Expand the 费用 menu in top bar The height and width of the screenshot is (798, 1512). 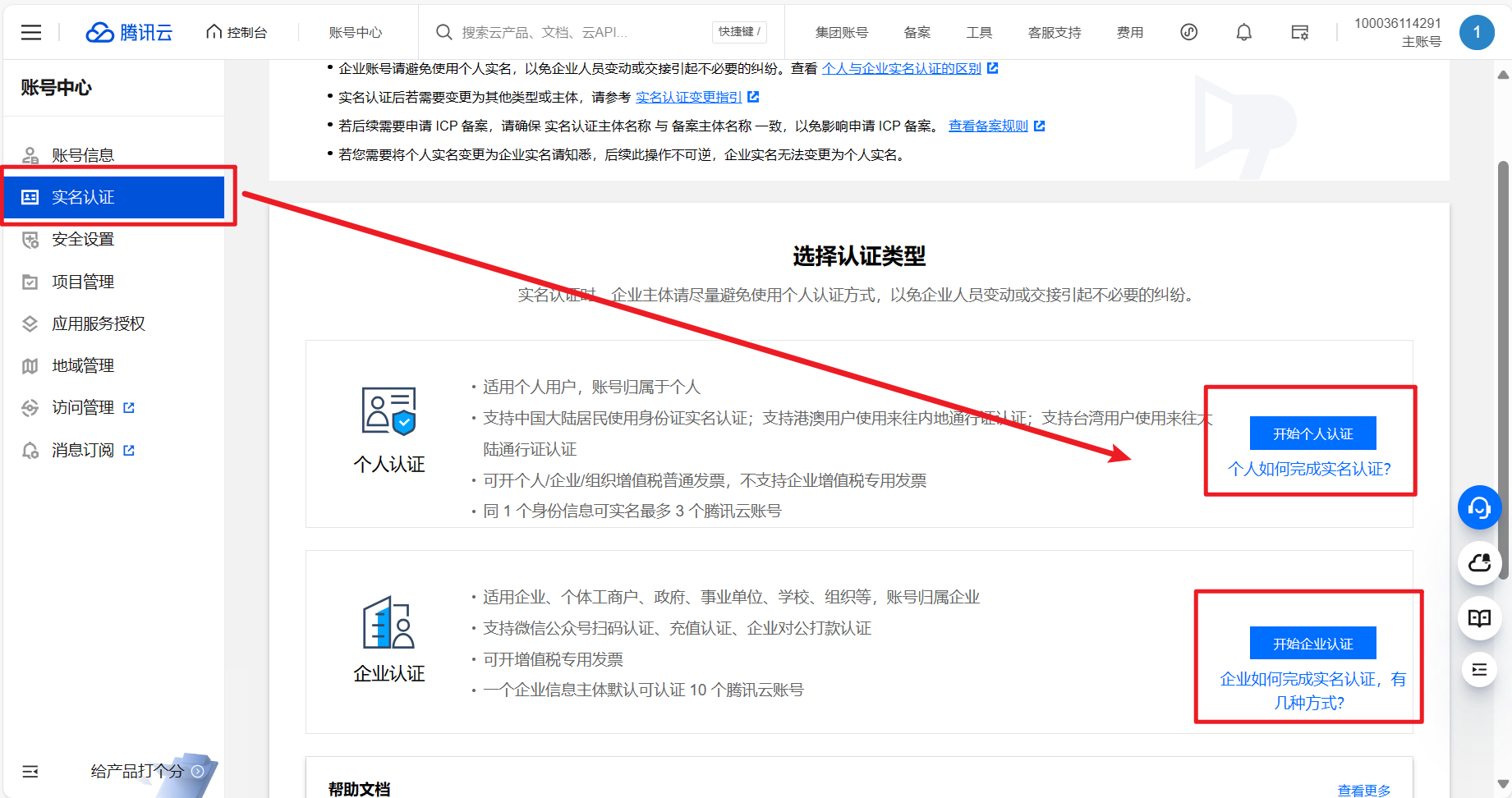1129,32
